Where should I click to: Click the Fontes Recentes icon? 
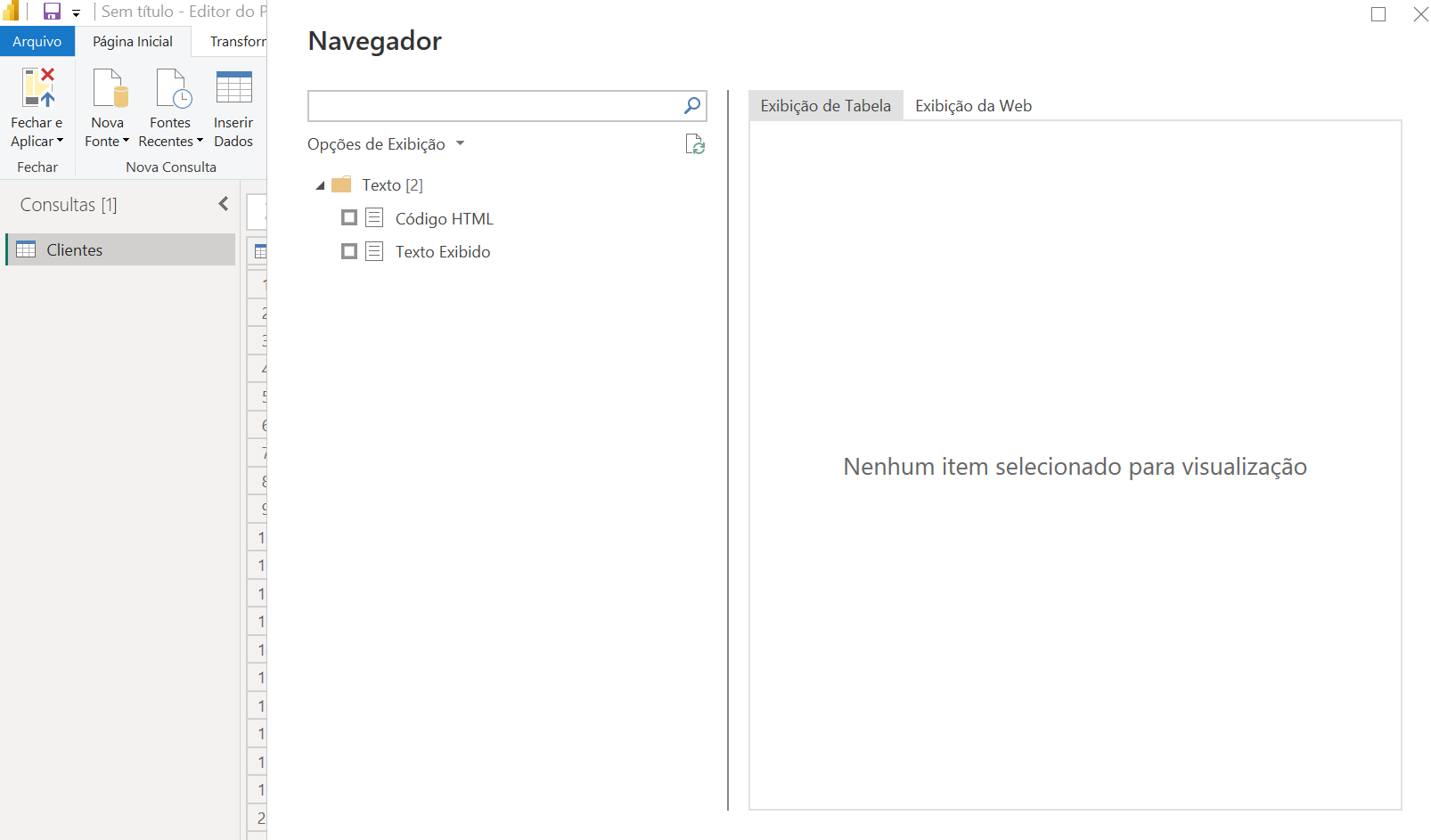[x=174, y=87]
